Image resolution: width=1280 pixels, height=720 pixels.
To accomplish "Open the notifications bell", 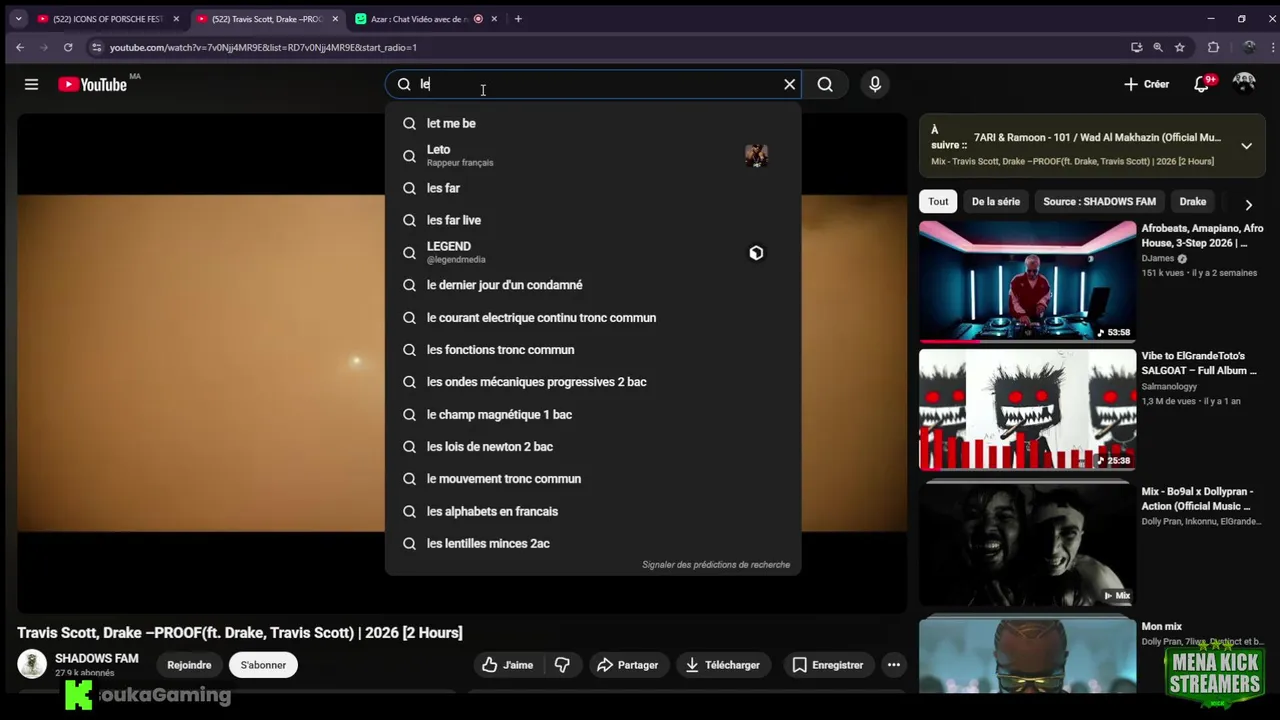I will (1202, 85).
